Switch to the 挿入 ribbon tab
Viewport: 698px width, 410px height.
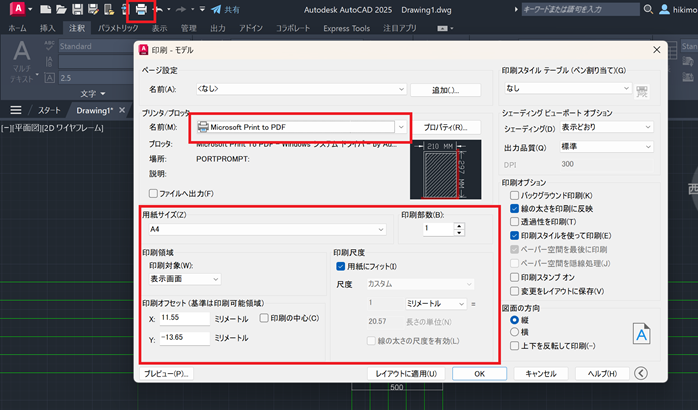tap(47, 29)
